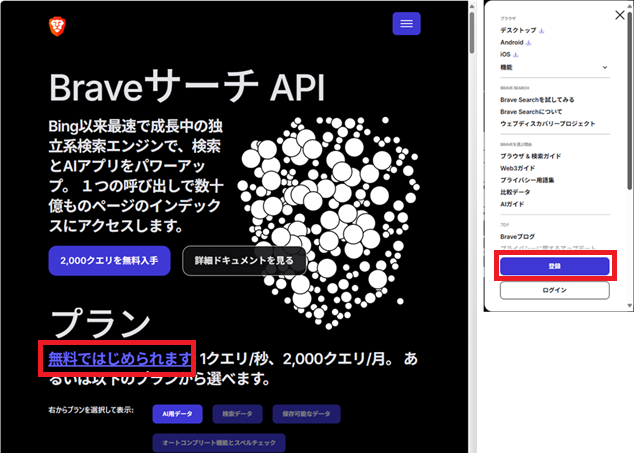Click the main page vertical scrollbar thumb

pos(472,32)
